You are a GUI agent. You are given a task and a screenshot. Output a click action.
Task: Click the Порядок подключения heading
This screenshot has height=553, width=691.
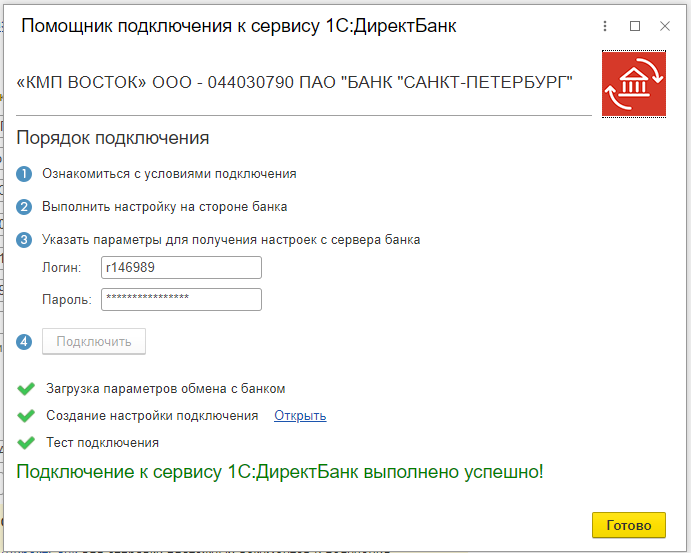click(113, 138)
